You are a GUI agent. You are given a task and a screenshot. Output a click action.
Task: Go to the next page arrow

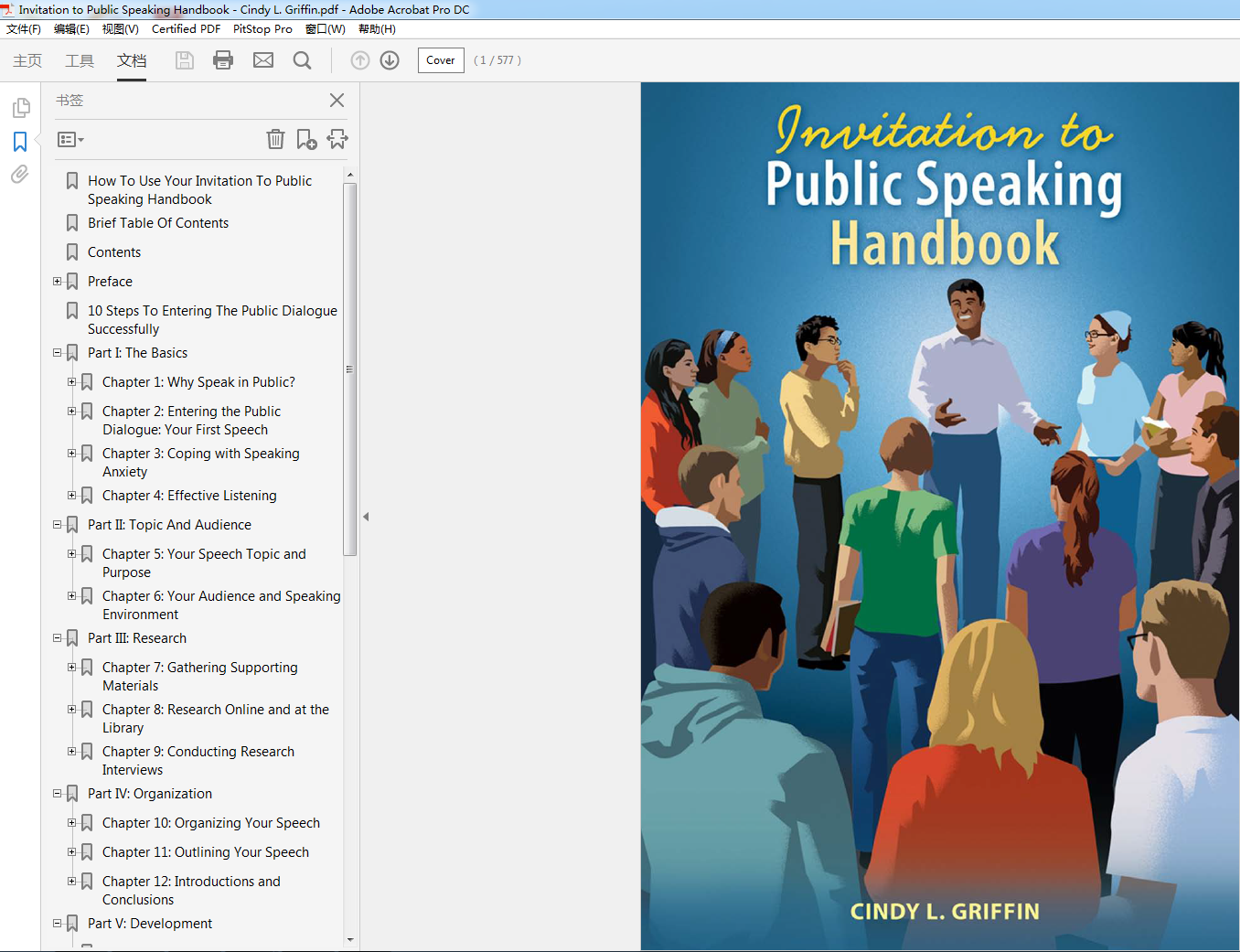pyautogui.click(x=390, y=60)
